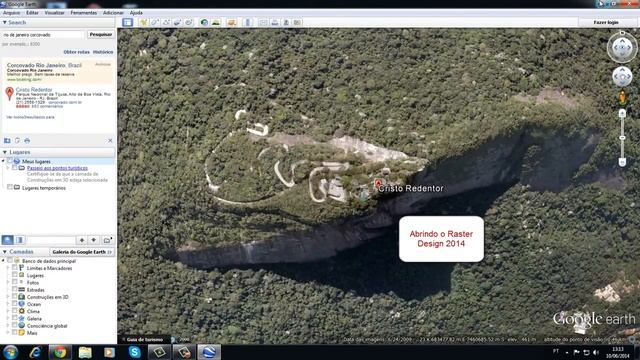Open the Adicionar menu
Viewport: 640px width, 360px height.
tap(113, 13)
